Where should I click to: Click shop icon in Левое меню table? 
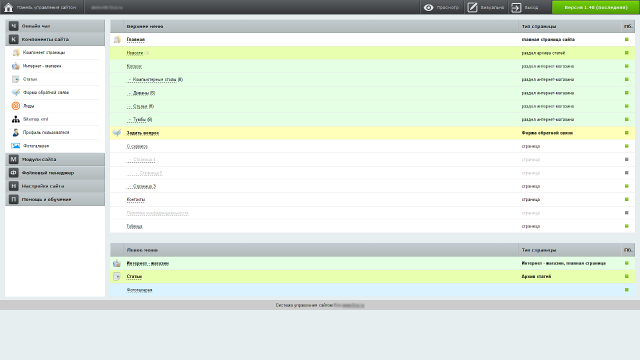coord(117,263)
